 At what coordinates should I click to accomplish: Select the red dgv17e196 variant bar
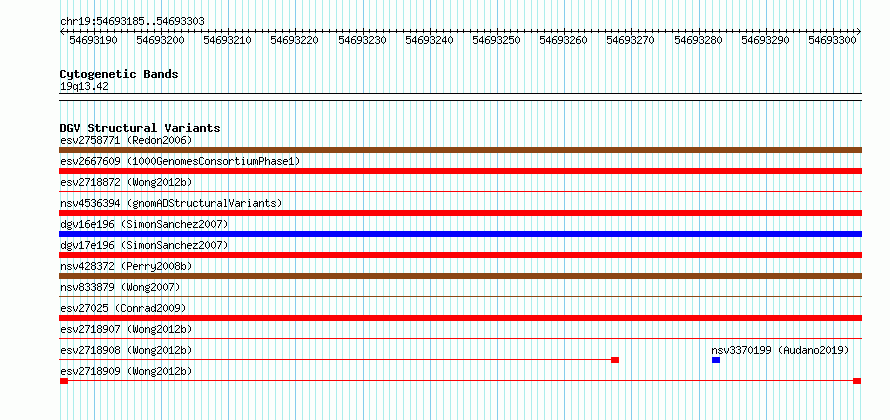[x=460, y=255]
